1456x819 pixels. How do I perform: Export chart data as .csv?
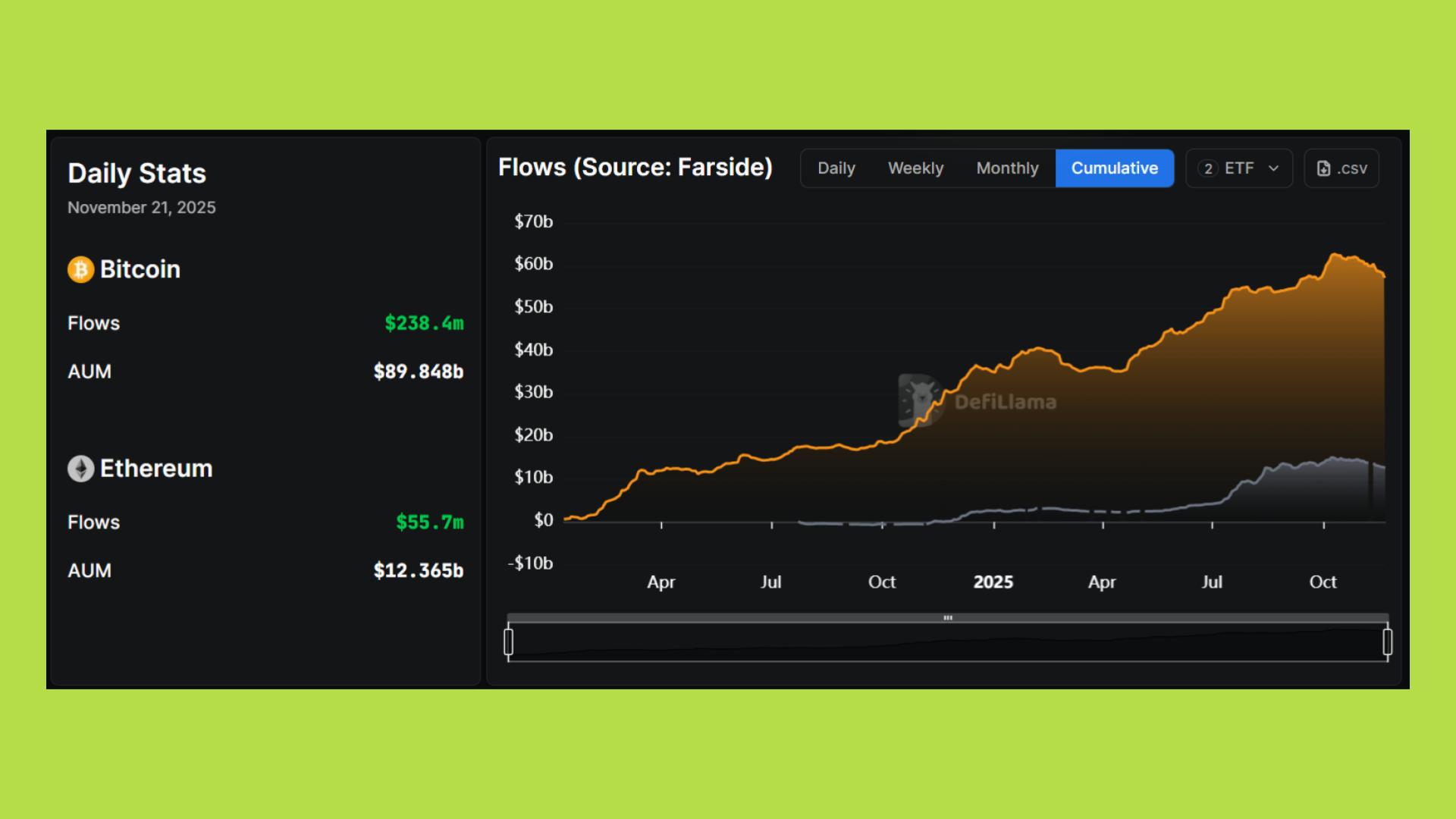pyautogui.click(x=1341, y=168)
